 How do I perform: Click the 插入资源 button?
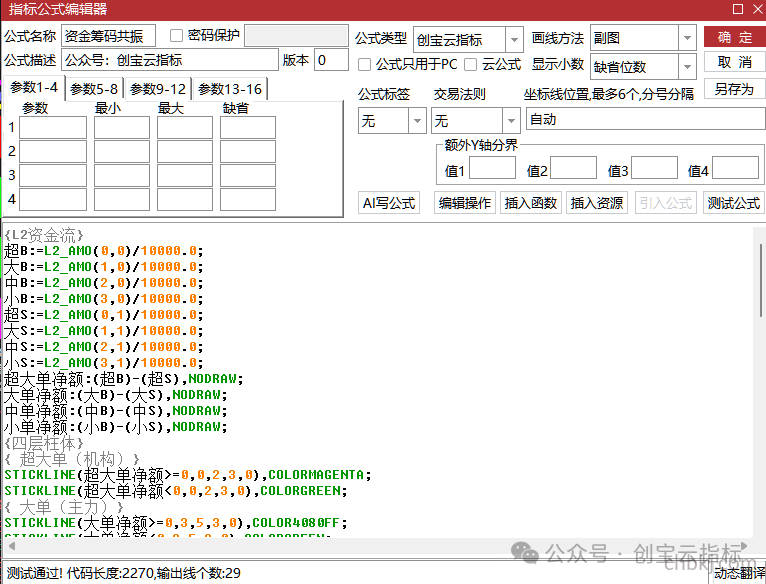point(597,202)
